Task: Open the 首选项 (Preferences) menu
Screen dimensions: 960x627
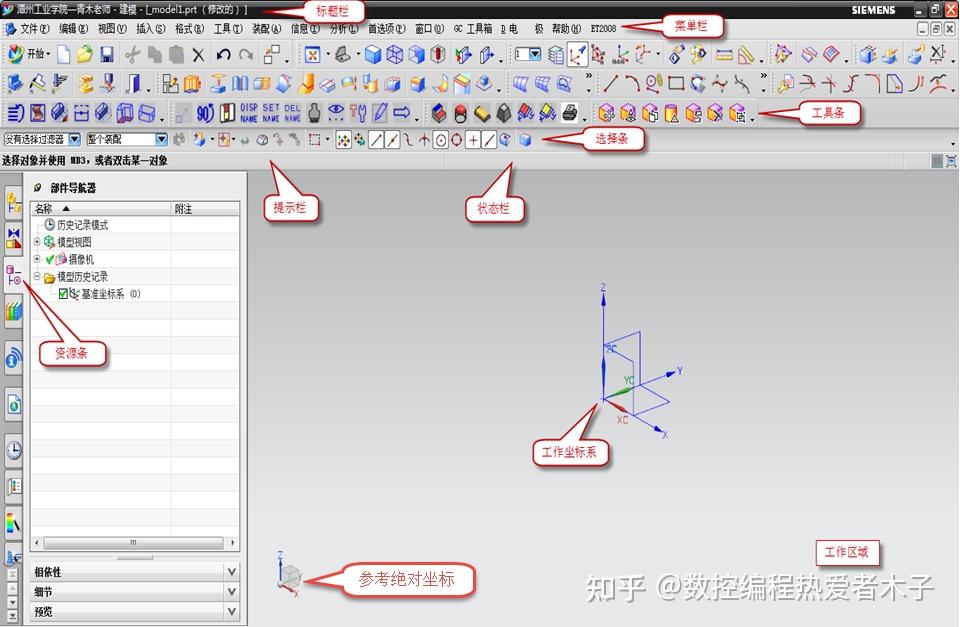Action: pyautogui.click(x=386, y=29)
